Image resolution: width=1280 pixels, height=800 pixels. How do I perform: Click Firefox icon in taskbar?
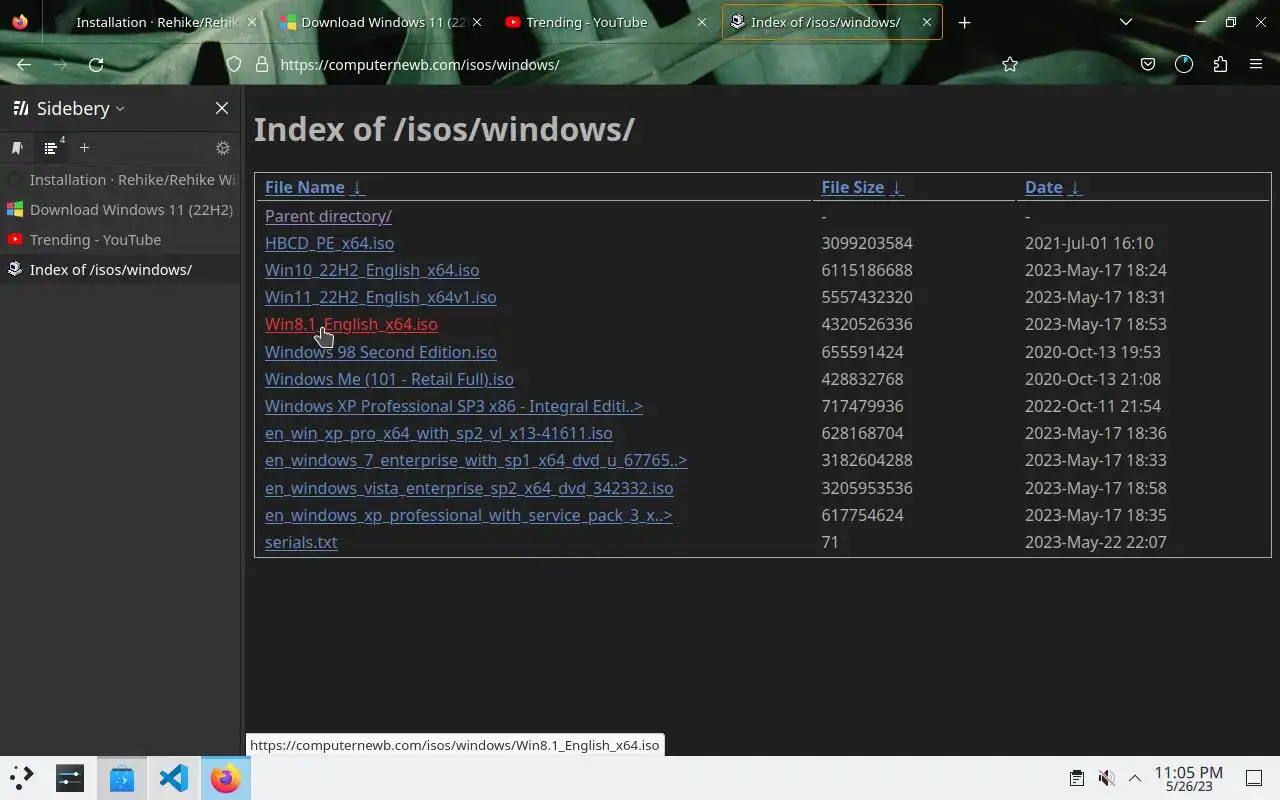tap(226, 778)
